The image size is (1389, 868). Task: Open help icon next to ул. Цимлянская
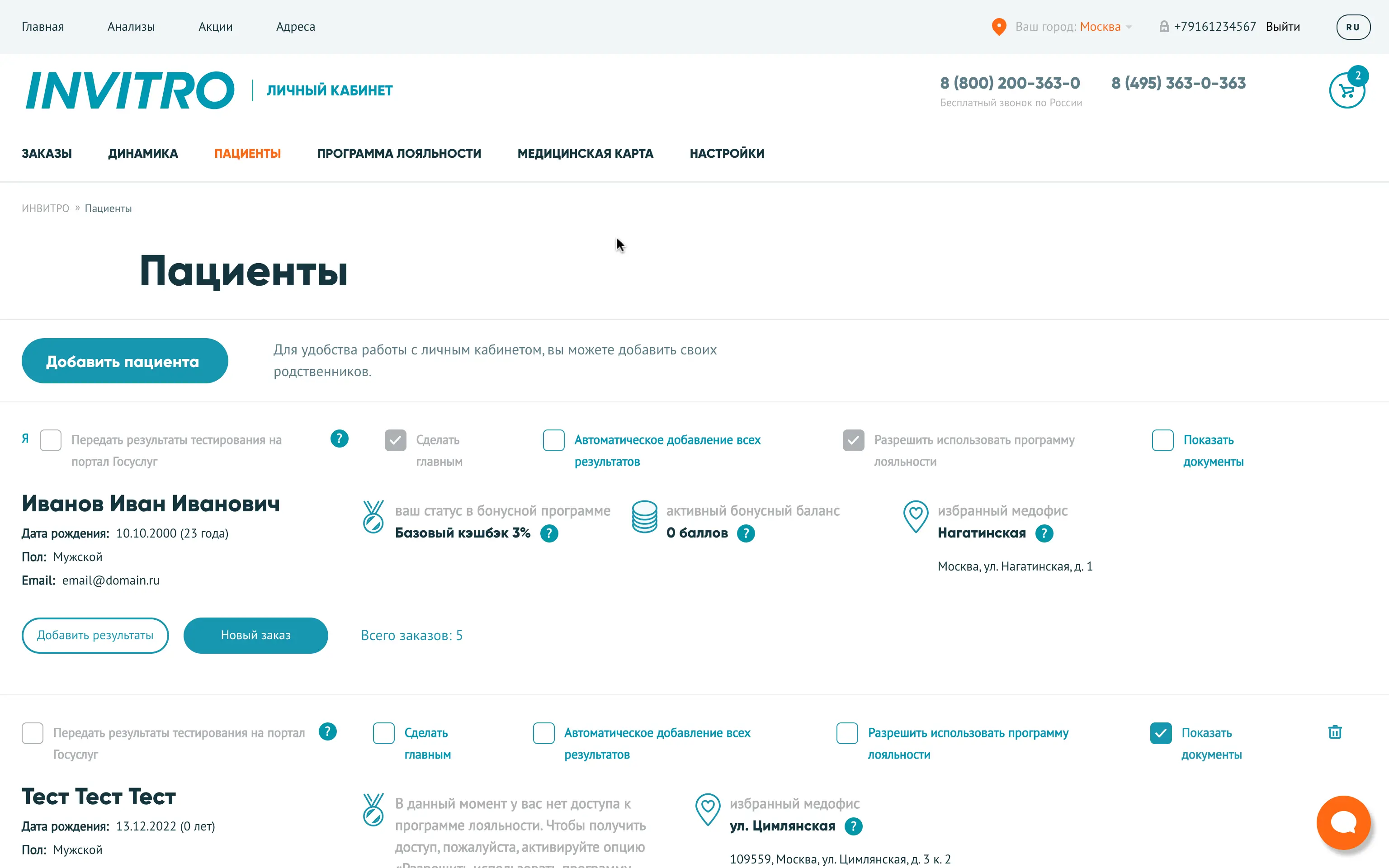[854, 826]
